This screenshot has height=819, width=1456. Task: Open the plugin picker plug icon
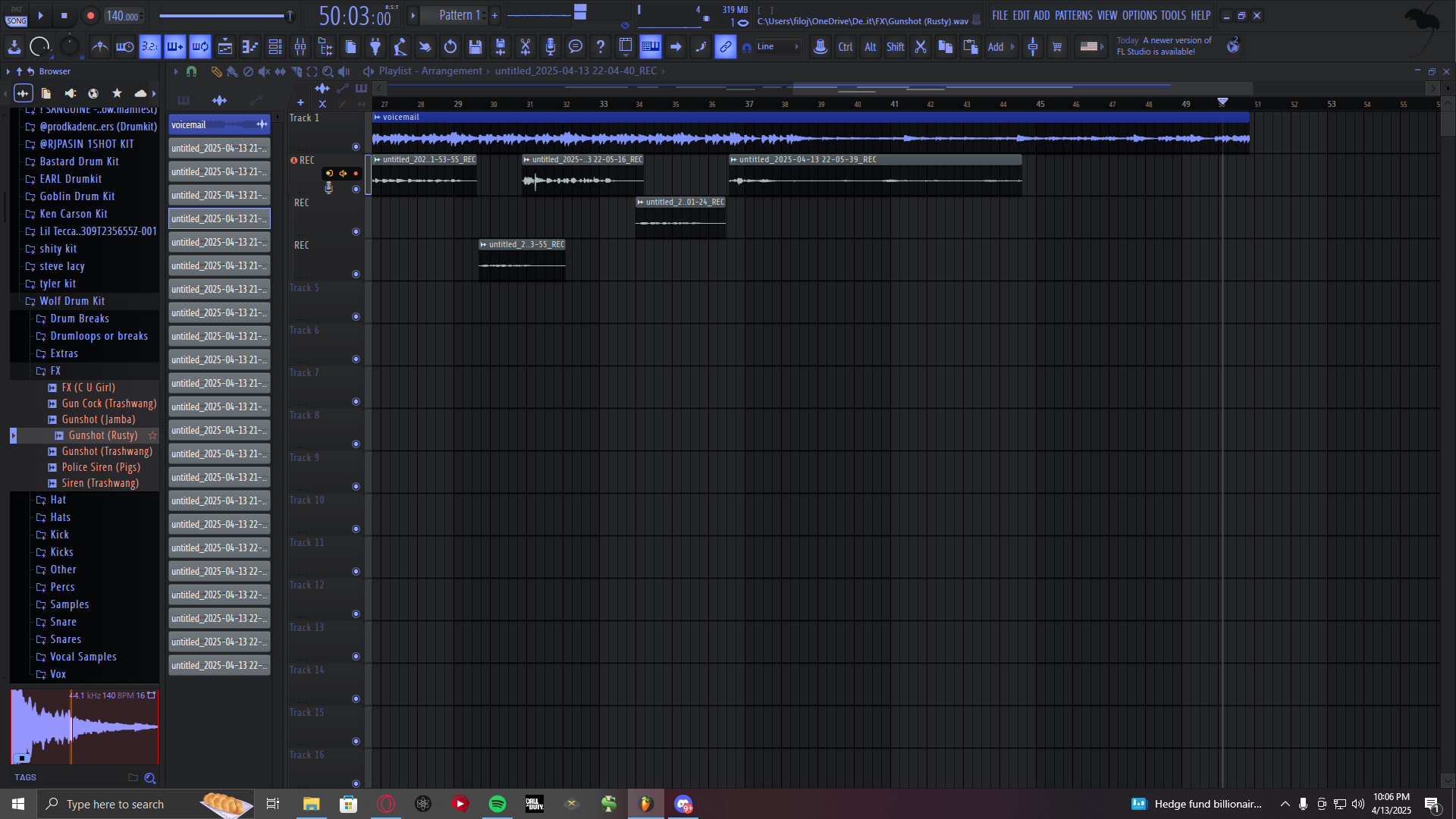(375, 47)
